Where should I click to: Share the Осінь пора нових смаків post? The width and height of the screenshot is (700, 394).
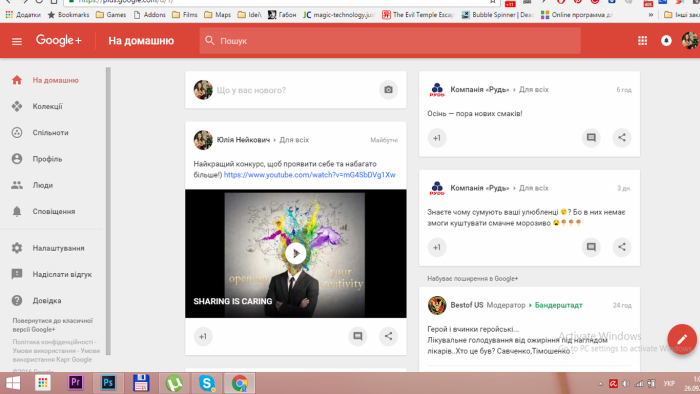(x=622, y=137)
